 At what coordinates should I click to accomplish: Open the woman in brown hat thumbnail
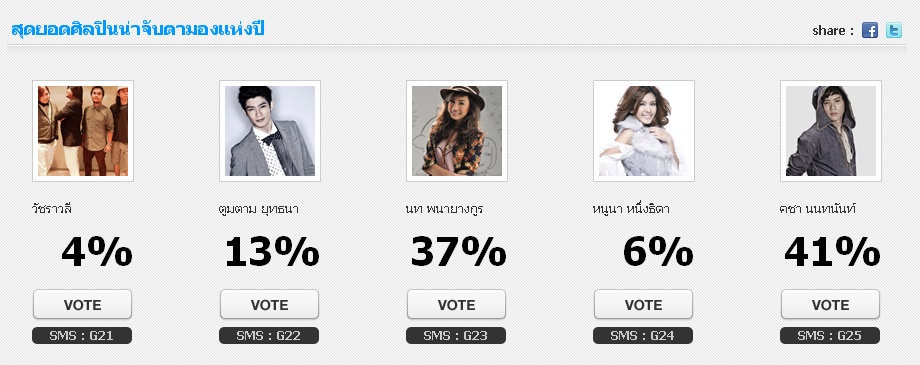[x=456, y=131]
